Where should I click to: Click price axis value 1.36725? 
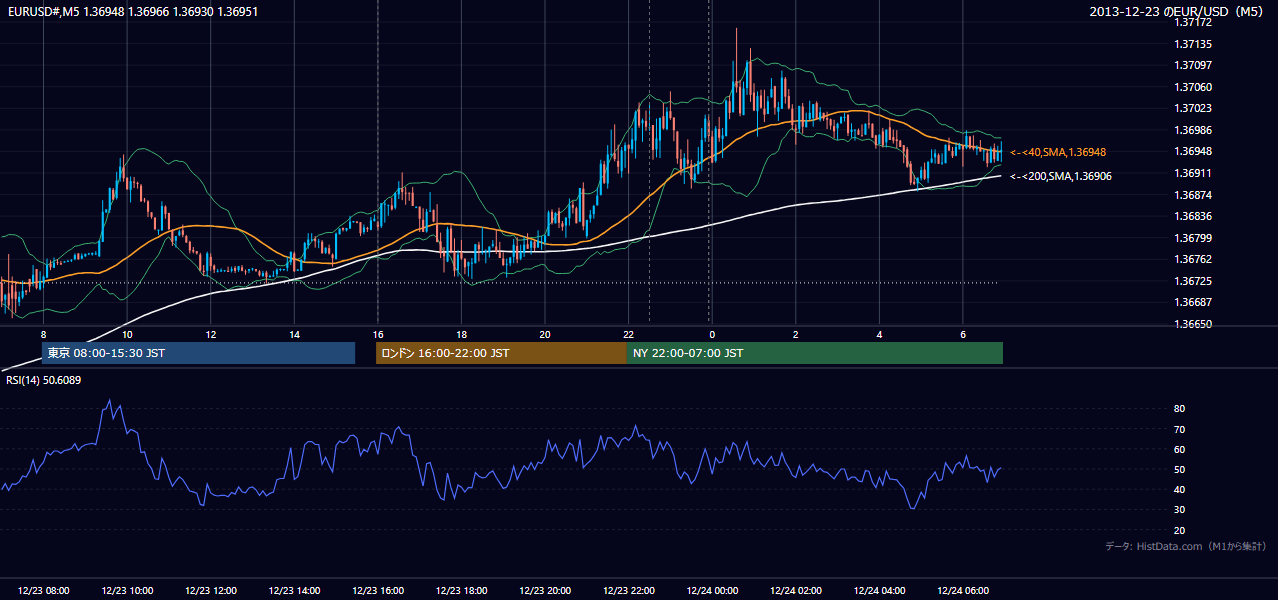[1193, 281]
